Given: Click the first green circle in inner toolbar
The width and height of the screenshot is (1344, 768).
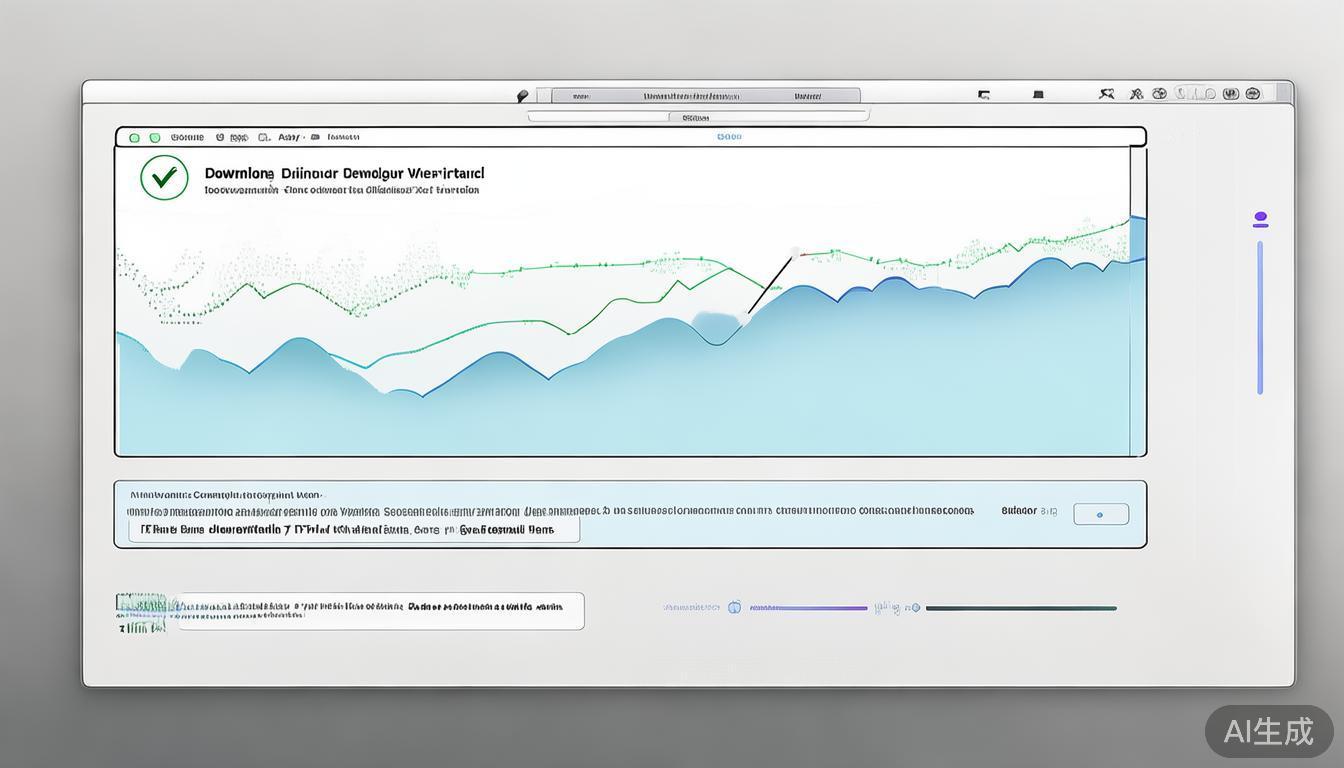Looking at the screenshot, I should pyautogui.click(x=135, y=138).
